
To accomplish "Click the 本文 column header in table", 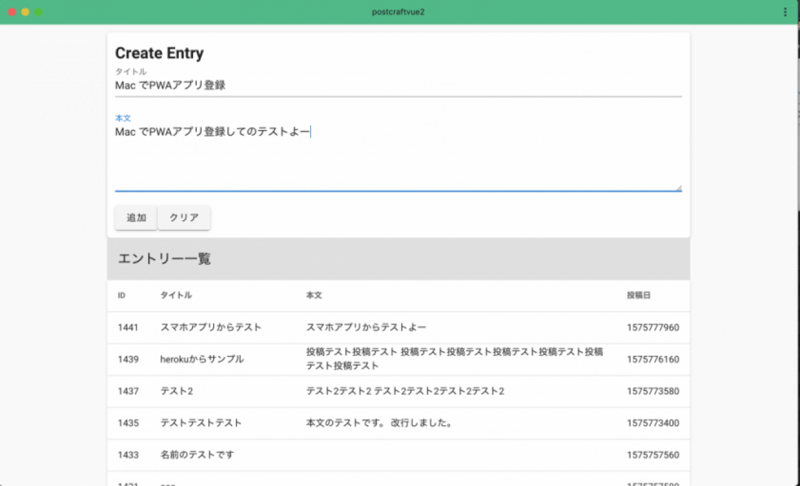I will tap(314, 296).
